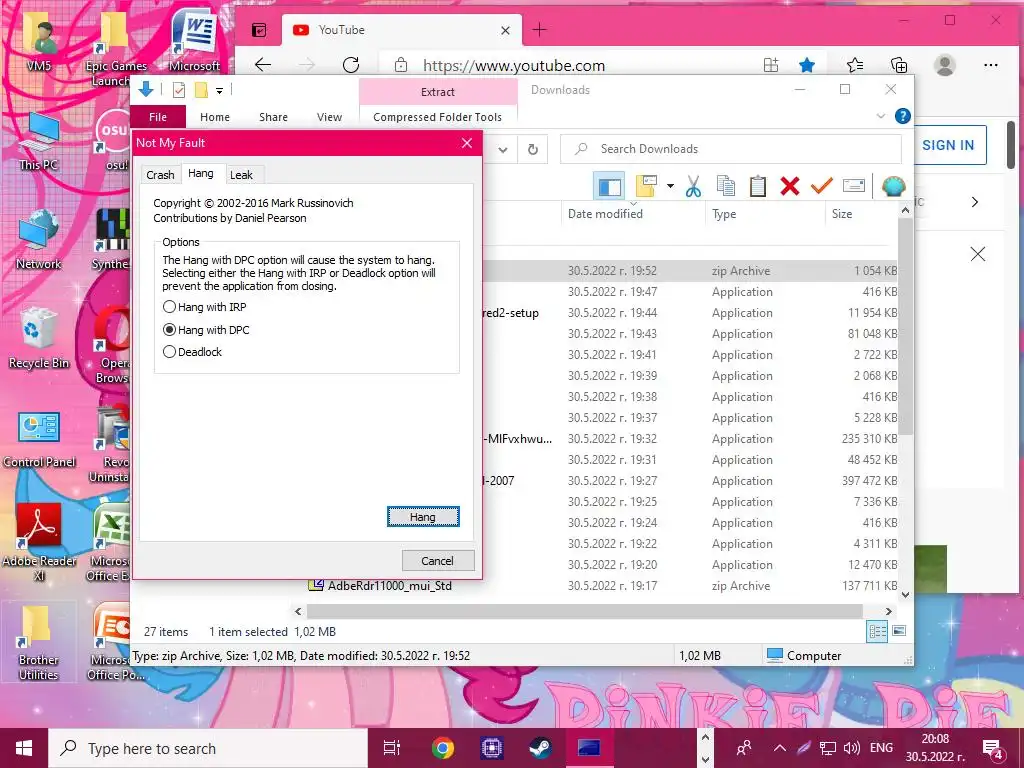Open Steam from the taskbar
Screen dimensions: 1024x768
tap(540, 748)
